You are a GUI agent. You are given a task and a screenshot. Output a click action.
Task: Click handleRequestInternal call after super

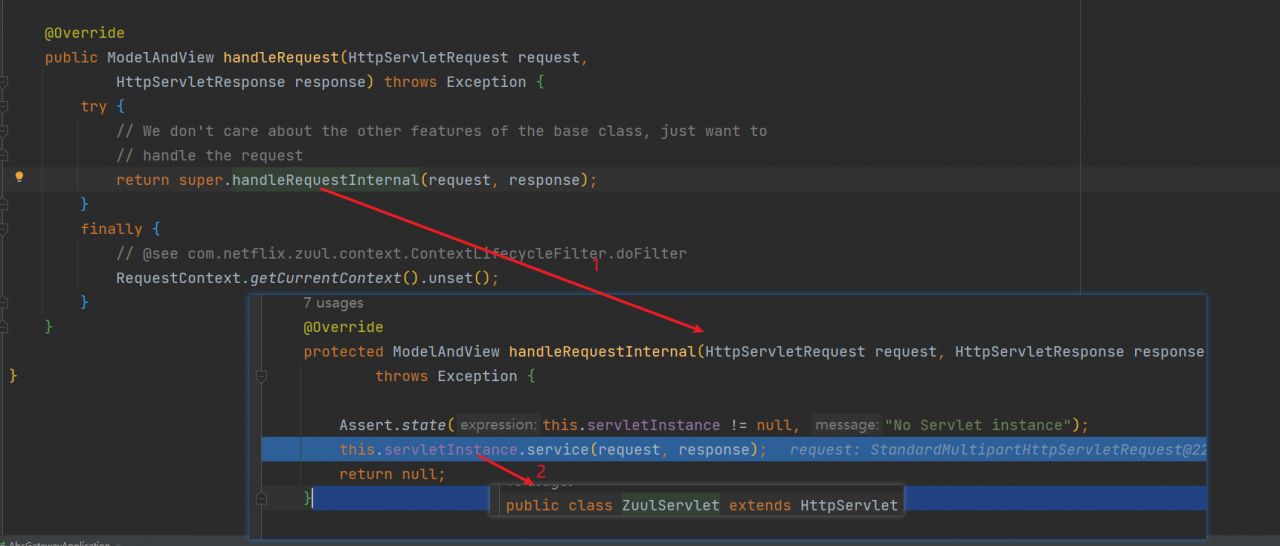pyautogui.click(x=326, y=180)
